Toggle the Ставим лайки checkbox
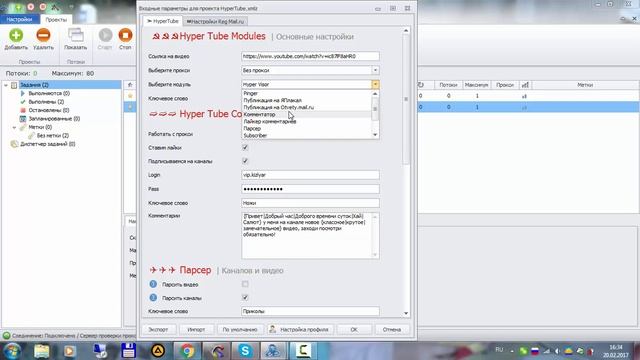This screenshot has height=360, width=640. pyautogui.click(x=245, y=147)
